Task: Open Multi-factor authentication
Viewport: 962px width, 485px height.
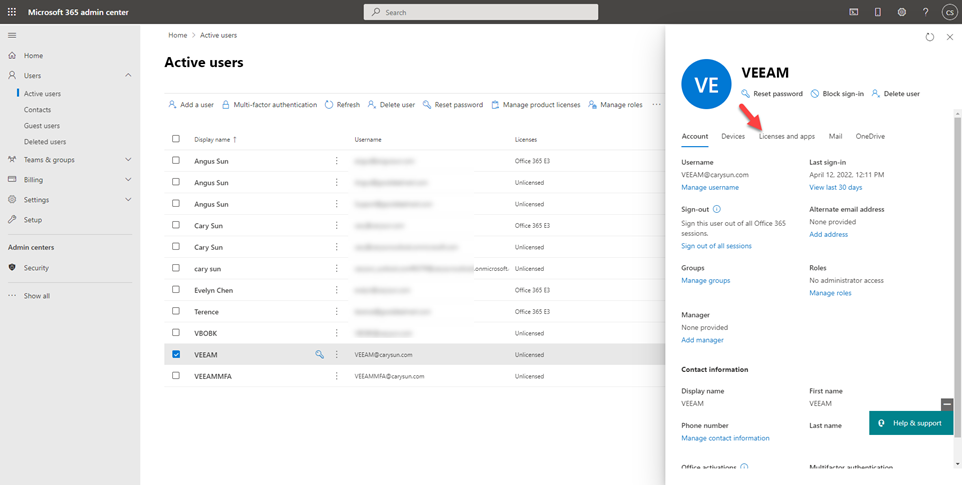Action: coord(269,105)
